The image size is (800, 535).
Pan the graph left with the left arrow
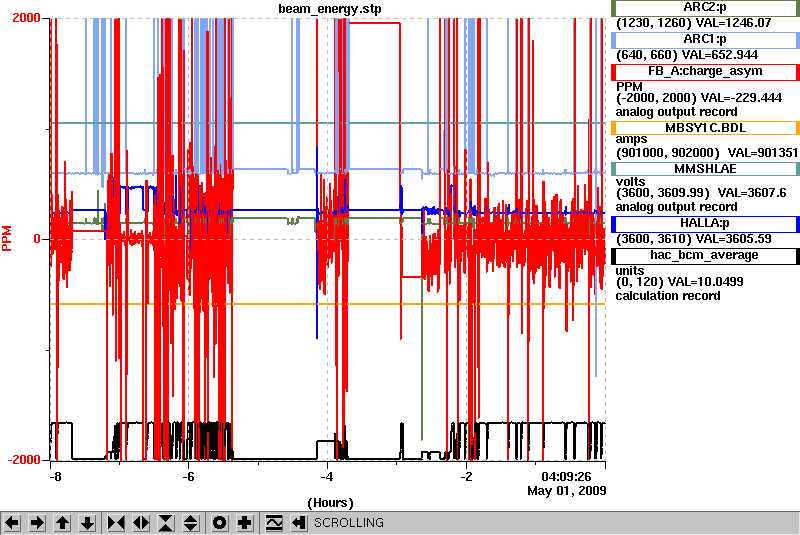(x=12, y=523)
